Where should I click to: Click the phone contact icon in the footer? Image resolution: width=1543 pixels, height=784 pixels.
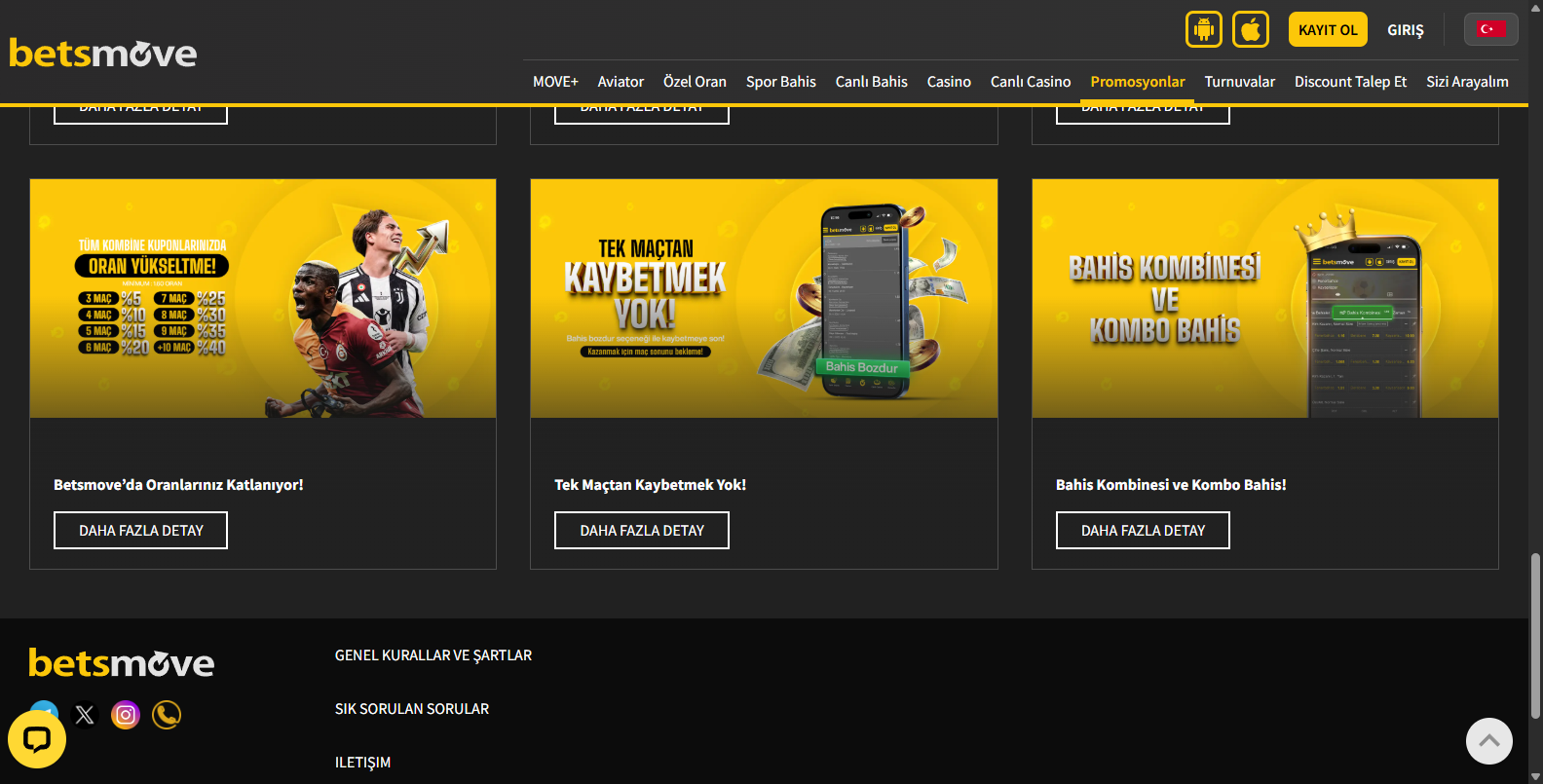[x=167, y=715]
